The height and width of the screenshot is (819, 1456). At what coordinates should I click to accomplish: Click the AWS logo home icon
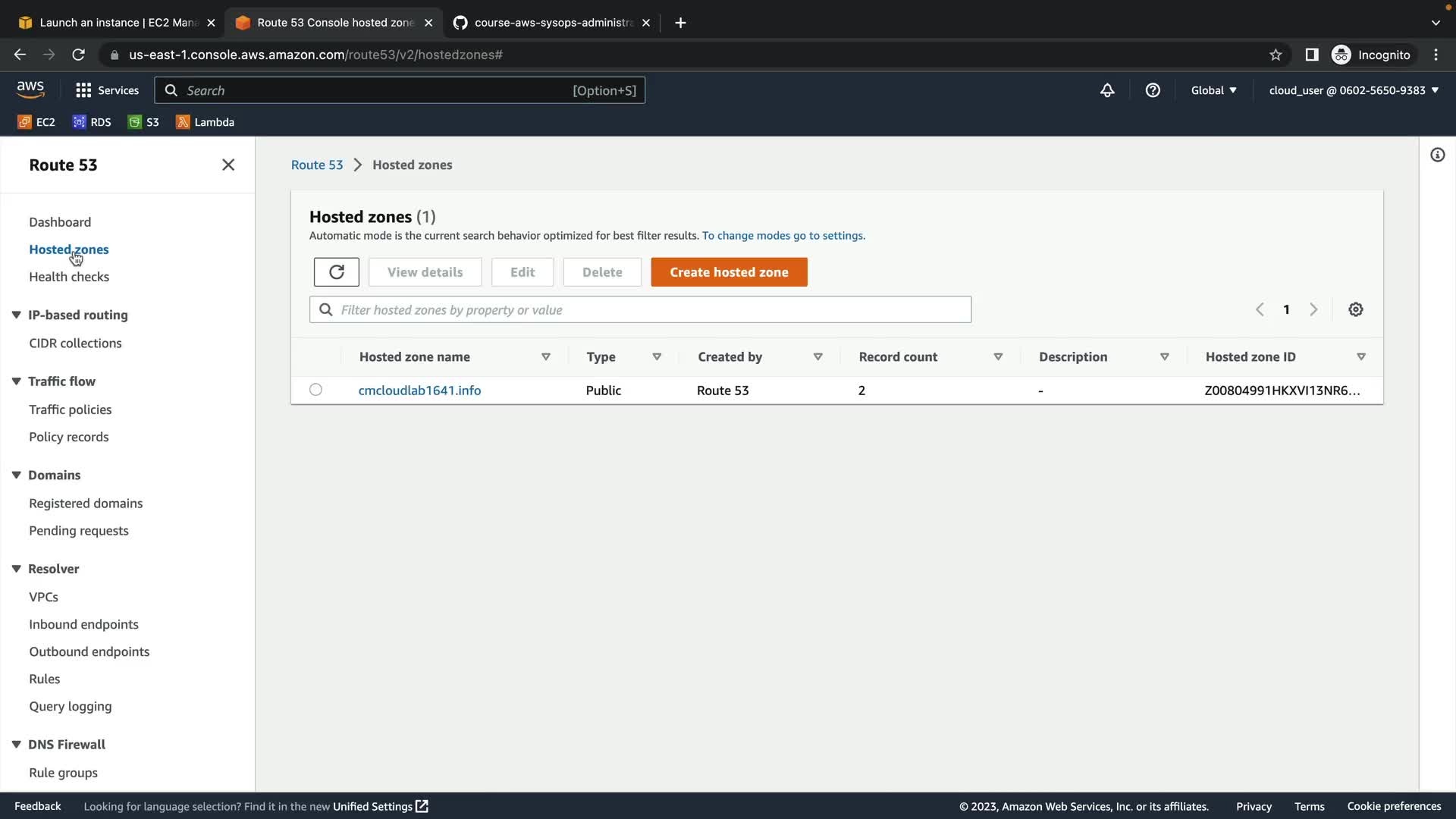pos(30,89)
